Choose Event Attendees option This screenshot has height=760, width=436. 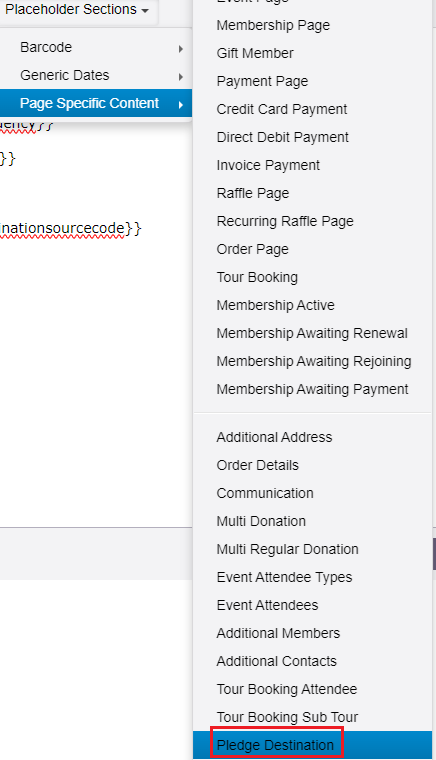coord(312,606)
